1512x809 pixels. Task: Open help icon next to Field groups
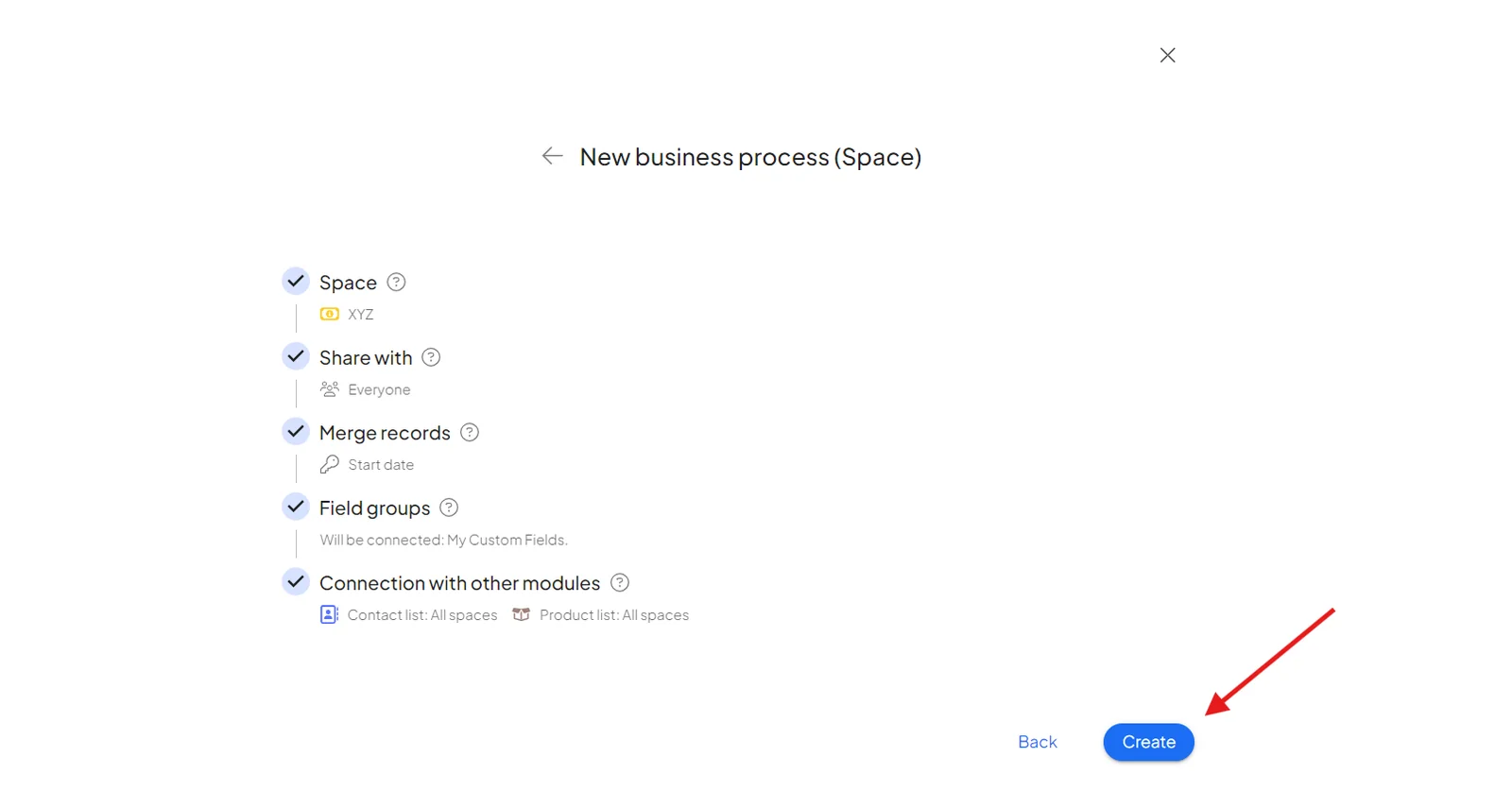(x=450, y=508)
